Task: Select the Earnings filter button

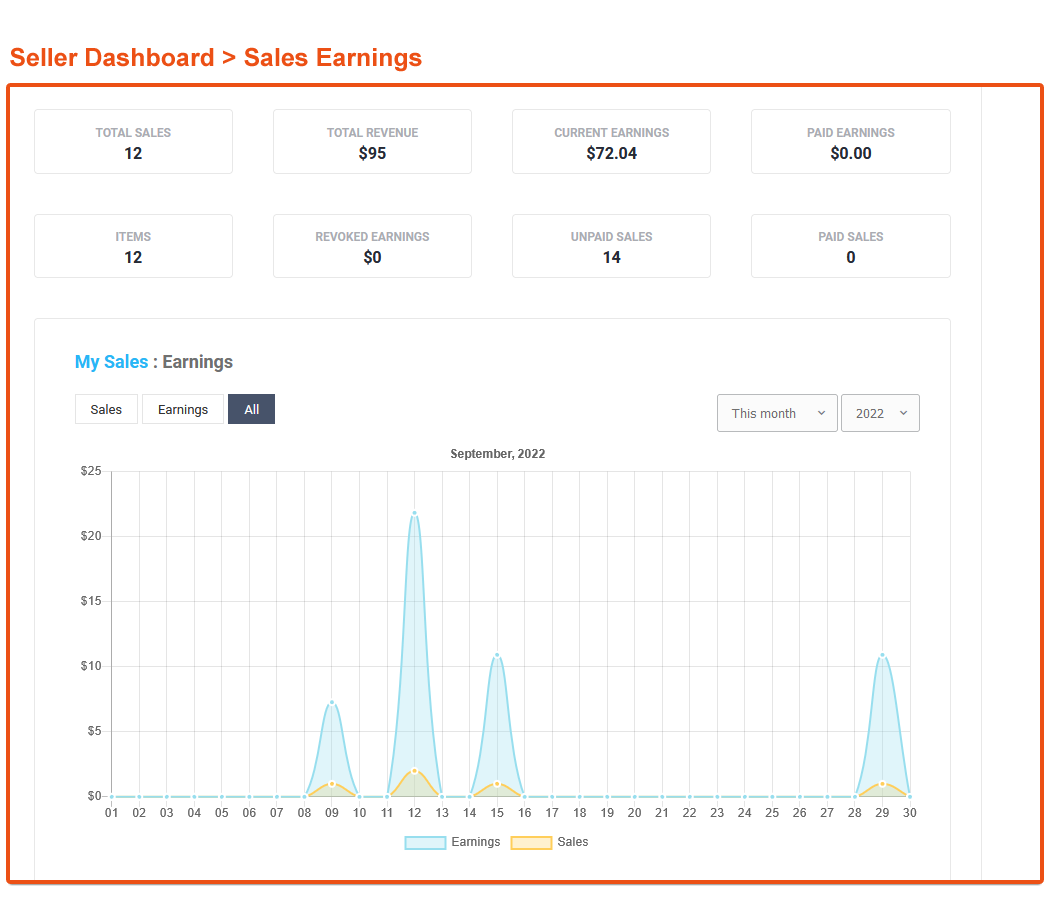Action: click(x=183, y=409)
